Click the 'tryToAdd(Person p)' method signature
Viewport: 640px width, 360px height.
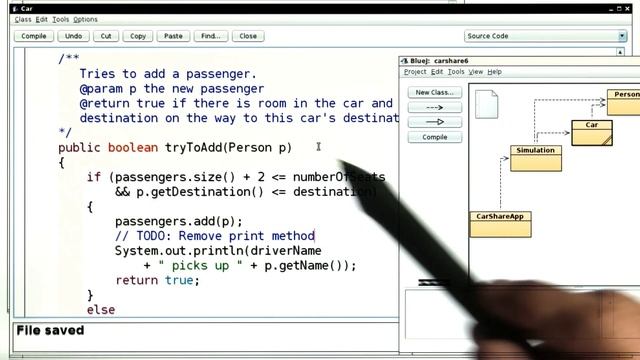click(228, 147)
